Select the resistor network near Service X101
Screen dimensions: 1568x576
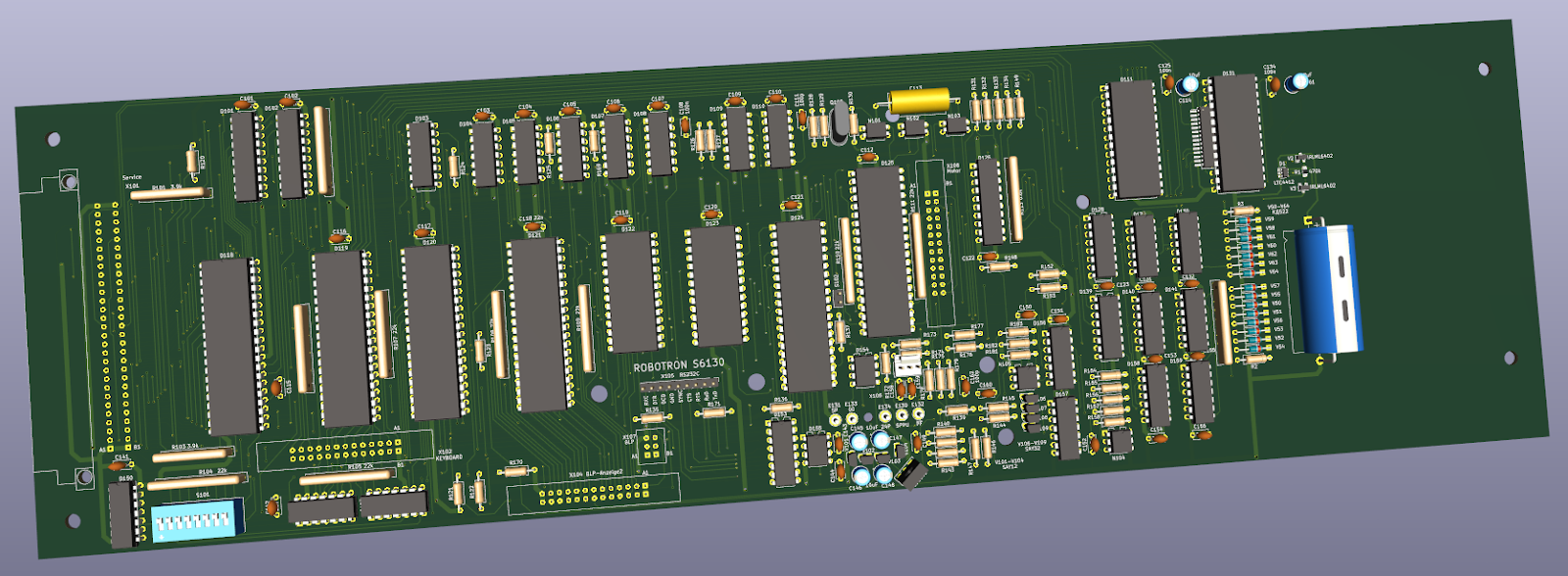[170, 193]
